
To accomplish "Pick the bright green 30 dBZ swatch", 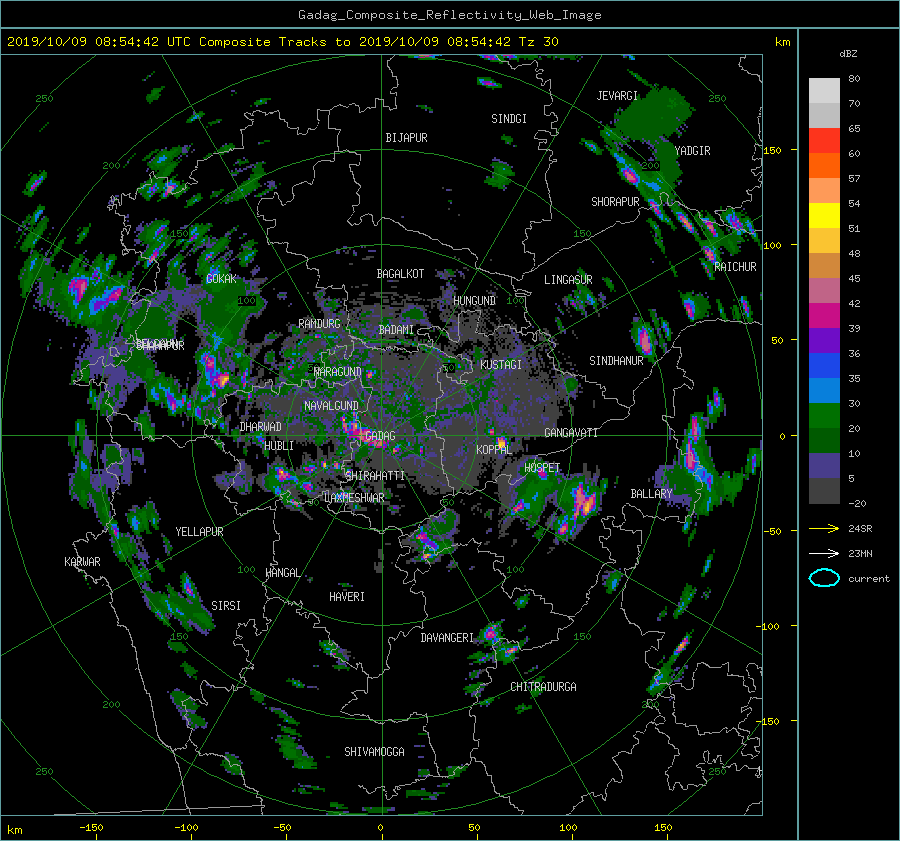I will tap(824, 416).
